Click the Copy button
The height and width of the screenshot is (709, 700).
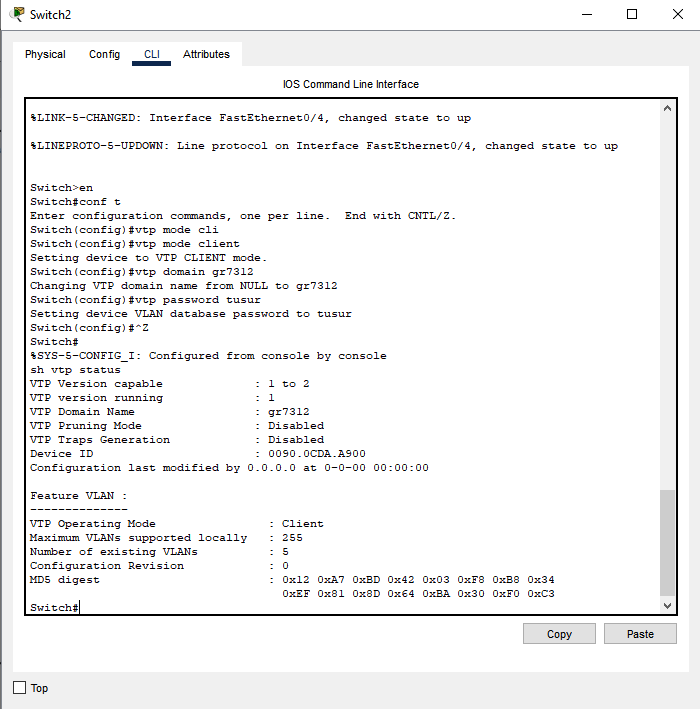click(x=559, y=634)
